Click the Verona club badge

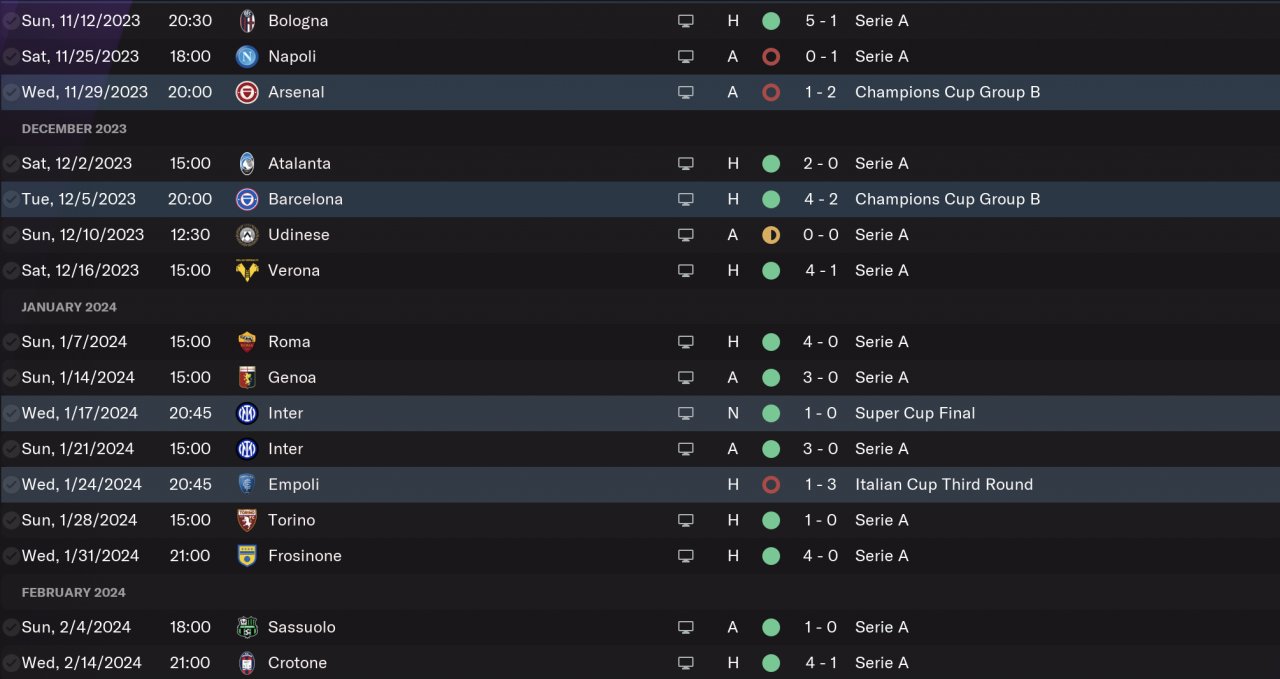[247, 271]
